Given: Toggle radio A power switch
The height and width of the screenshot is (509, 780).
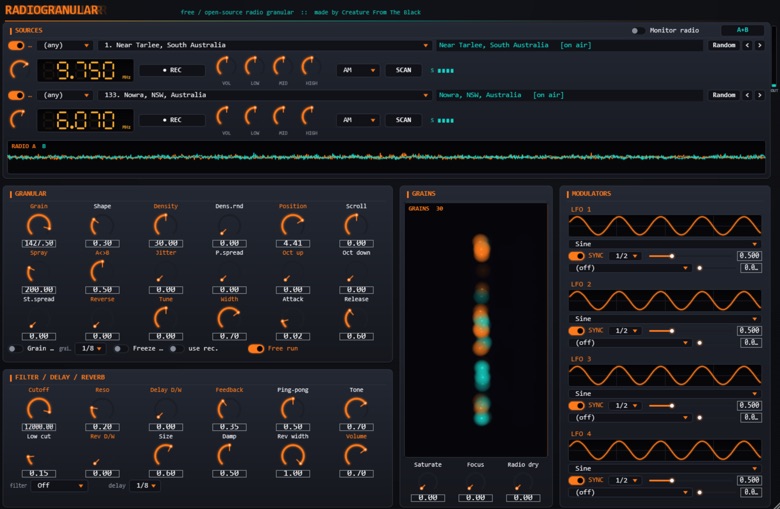Looking at the screenshot, I should pos(16,45).
